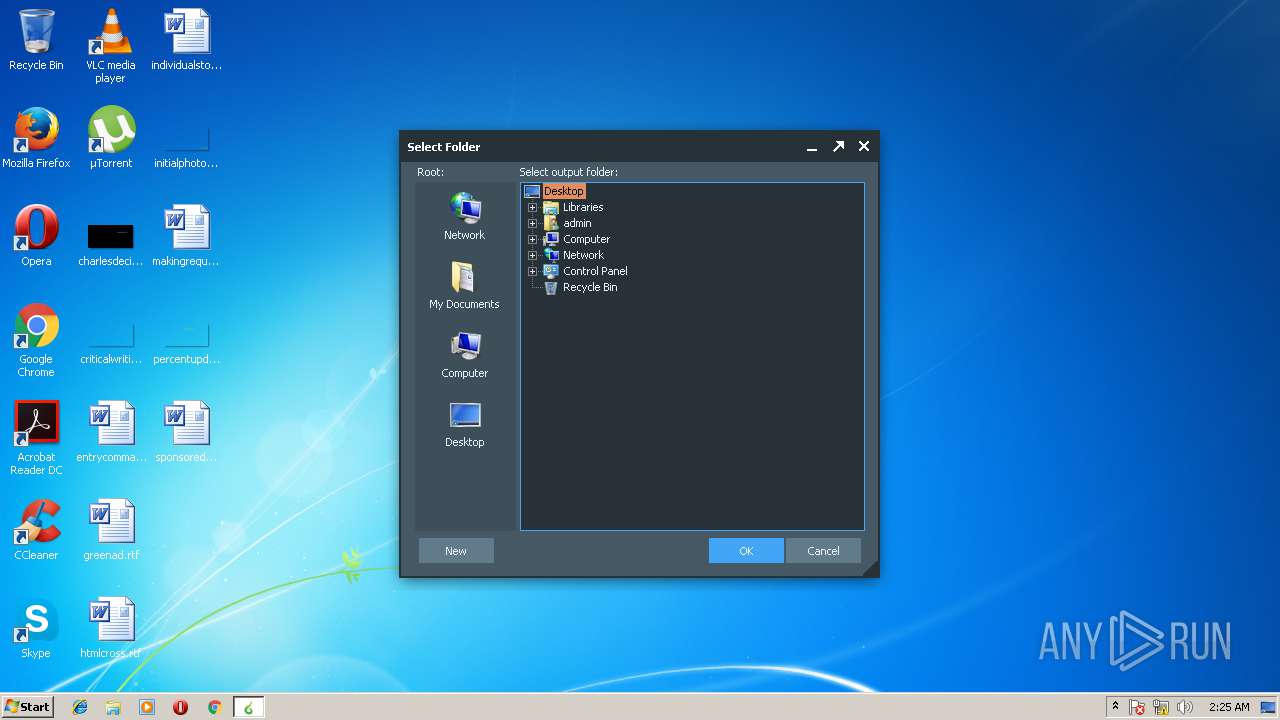Close the Select Folder dialog
The height and width of the screenshot is (720, 1280).
click(x=864, y=147)
